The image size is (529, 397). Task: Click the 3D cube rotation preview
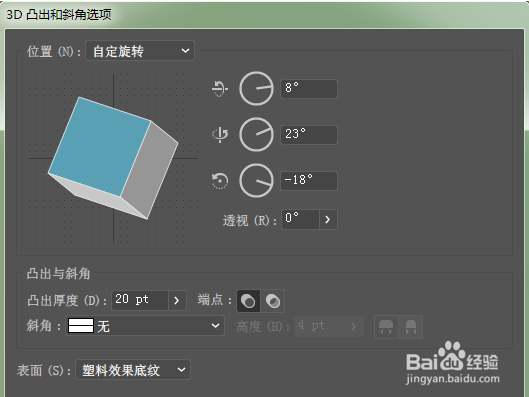(113, 158)
